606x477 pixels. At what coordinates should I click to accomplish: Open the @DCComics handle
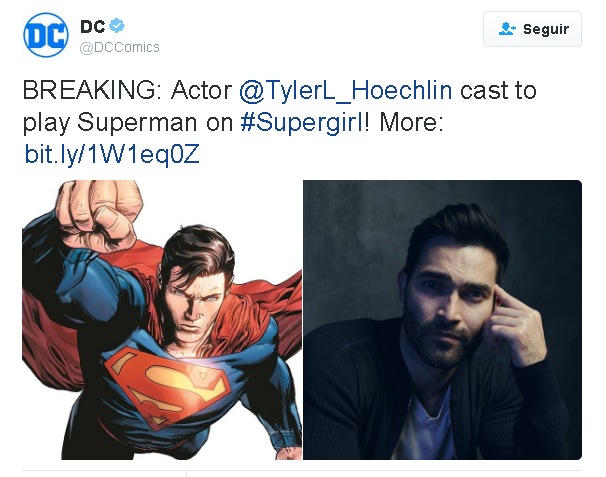pos(119,47)
